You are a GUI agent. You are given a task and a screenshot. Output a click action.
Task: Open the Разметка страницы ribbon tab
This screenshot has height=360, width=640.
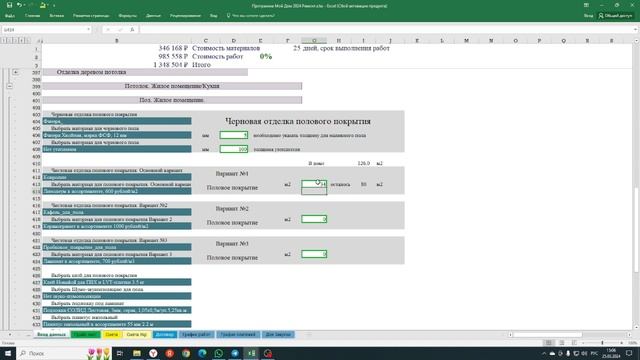(91, 16)
